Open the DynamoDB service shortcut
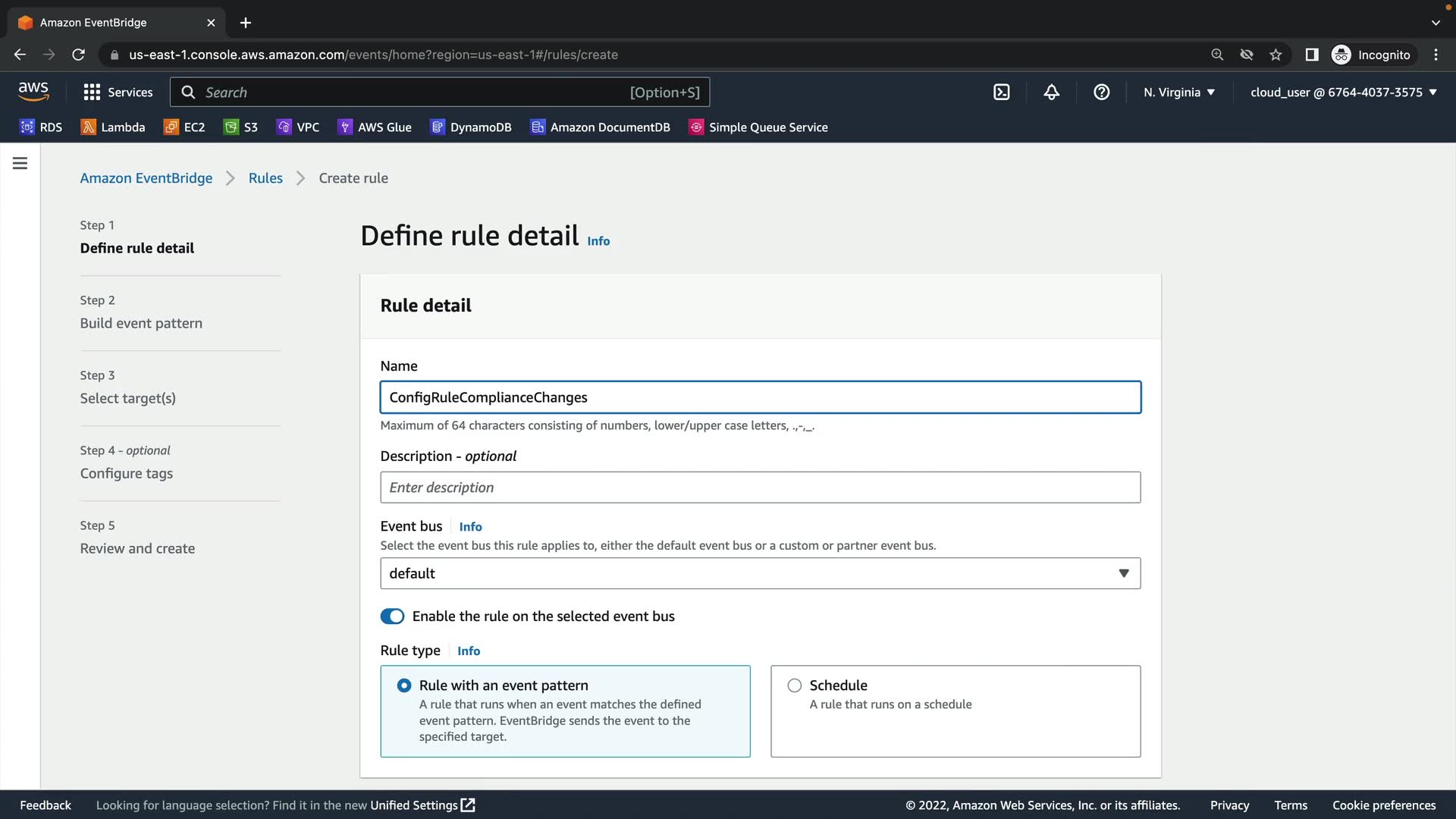The image size is (1456, 819). click(x=471, y=127)
